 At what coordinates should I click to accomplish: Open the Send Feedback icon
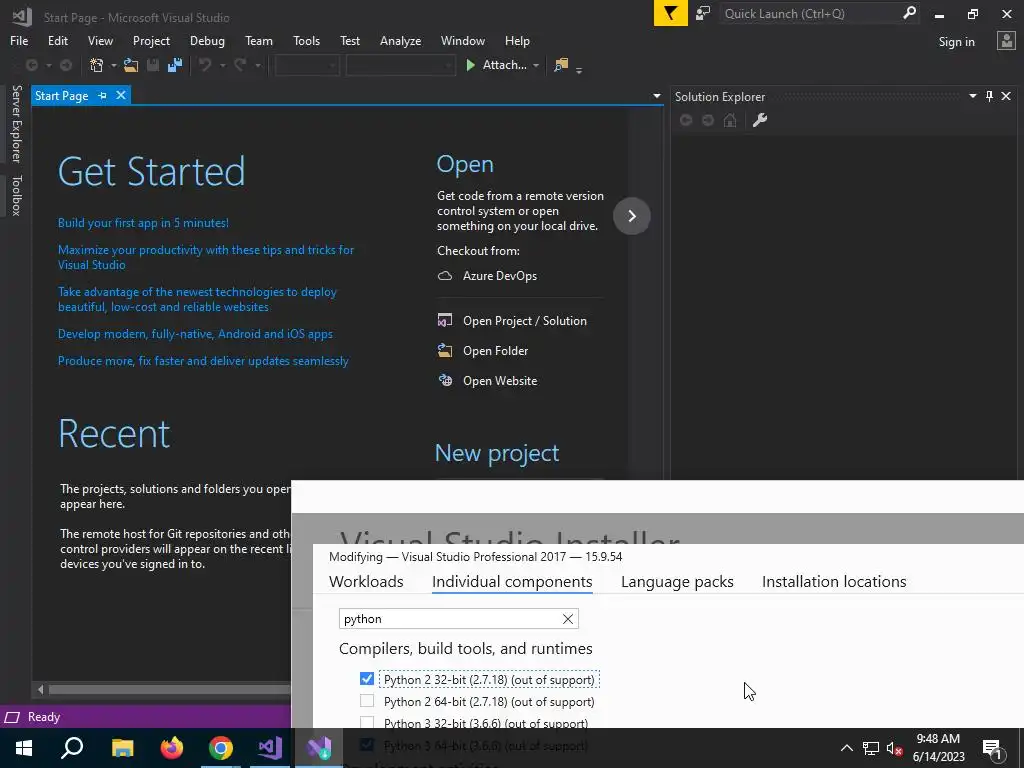(703, 13)
